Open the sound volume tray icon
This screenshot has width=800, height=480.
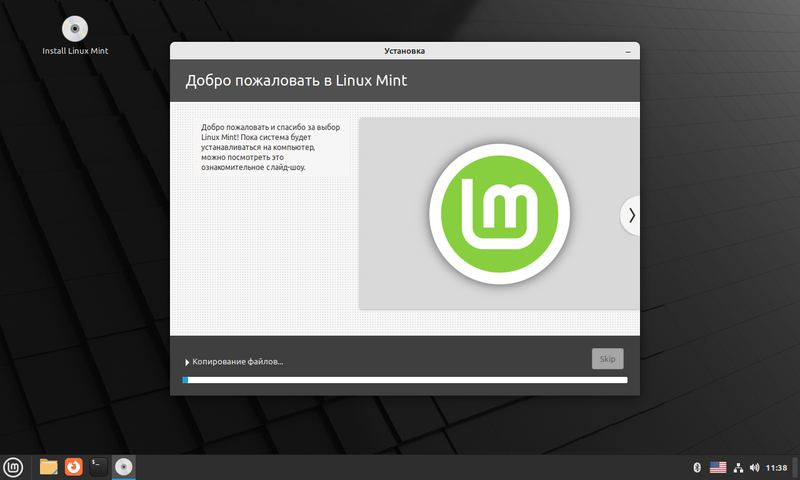pos(755,467)
